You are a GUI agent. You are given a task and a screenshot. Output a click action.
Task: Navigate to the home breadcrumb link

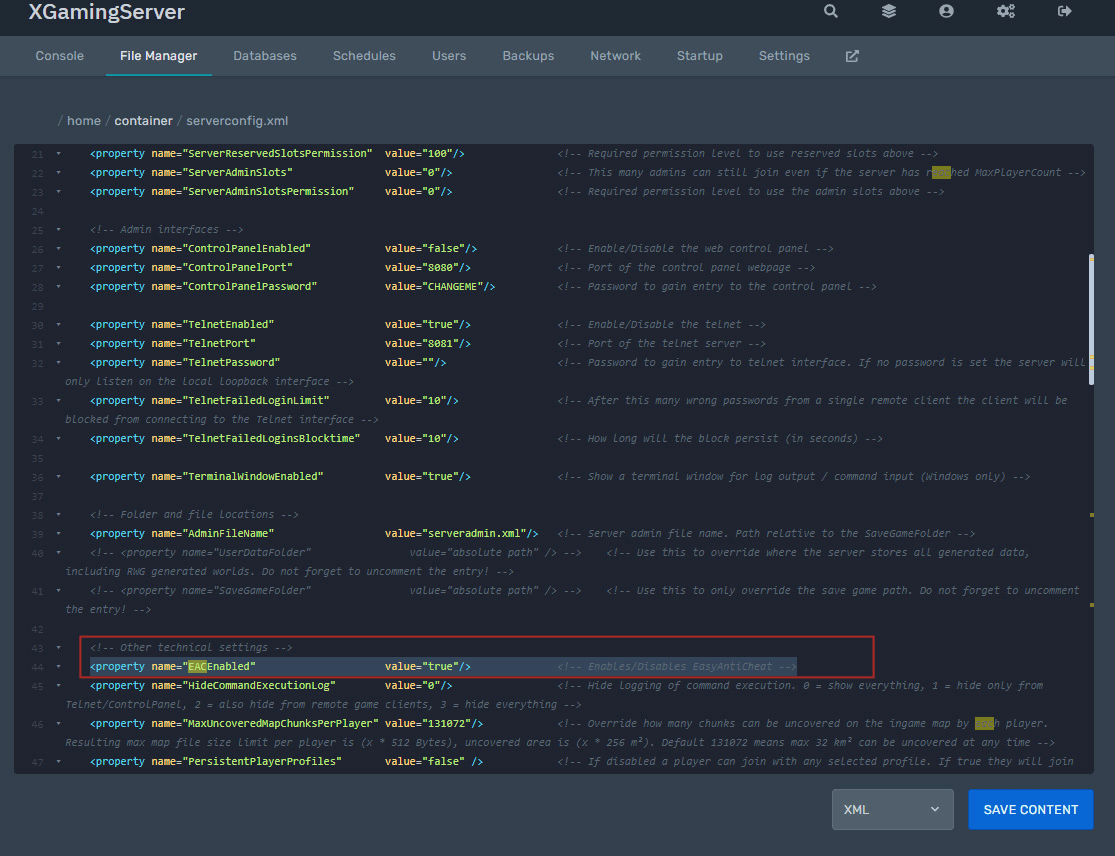(x=84, y=121)
